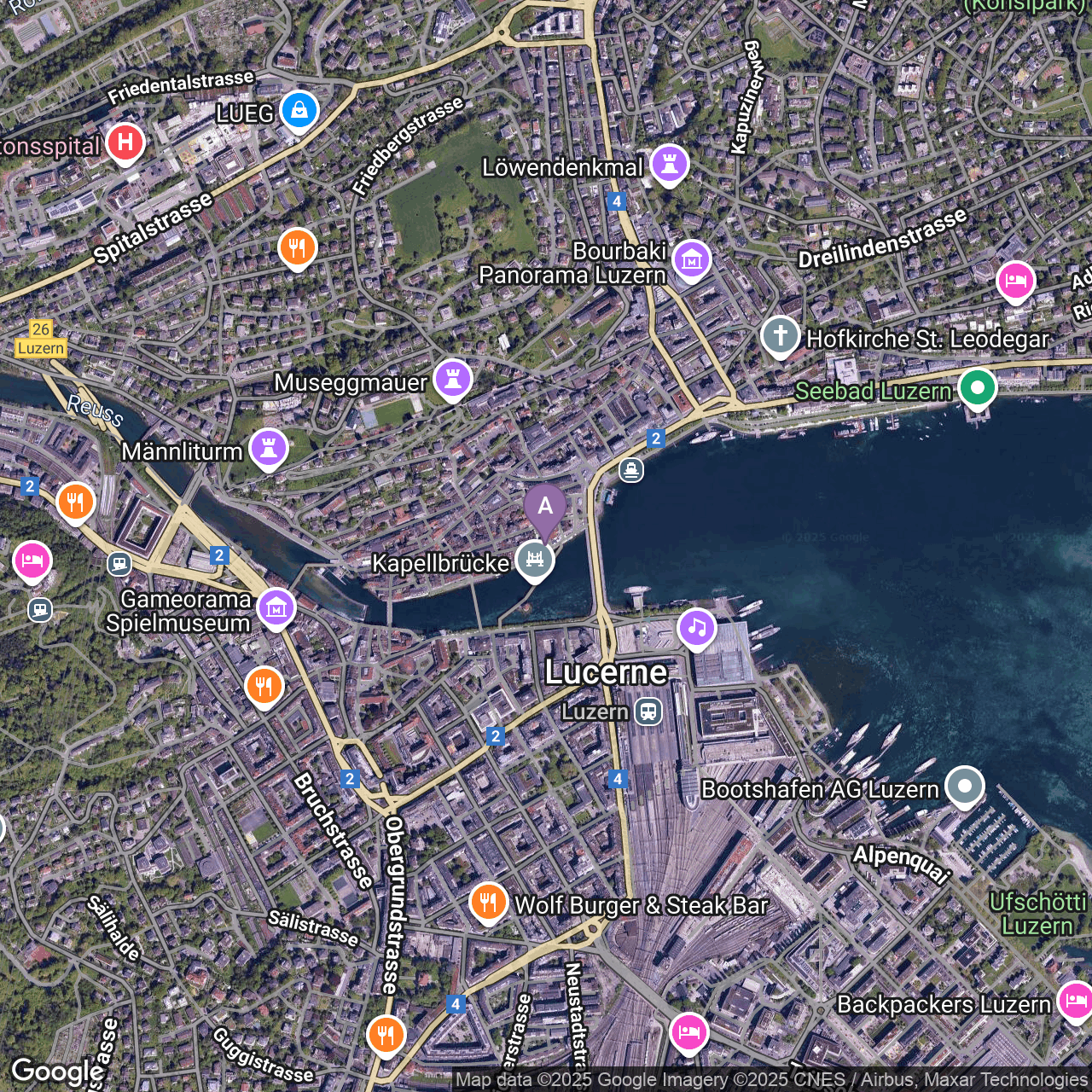Image resolution: width=1092 pixels, height=1092 pixels.
Task: Open the Seebad Luzern green marker
Action: click(x=977, y=388)
